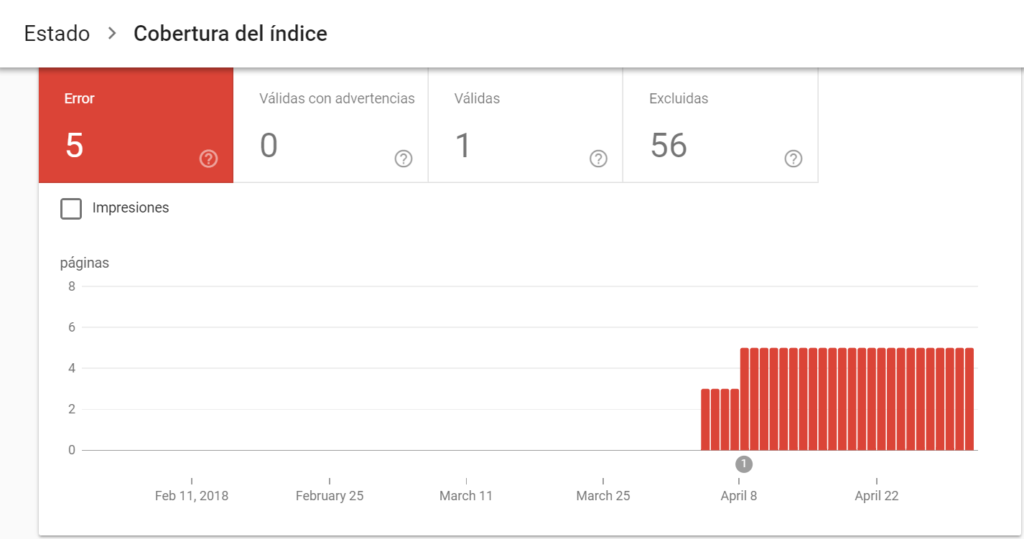Click help icon in Válidas con advertencias card
The image size is (1024, 539).
pos(403,158)
